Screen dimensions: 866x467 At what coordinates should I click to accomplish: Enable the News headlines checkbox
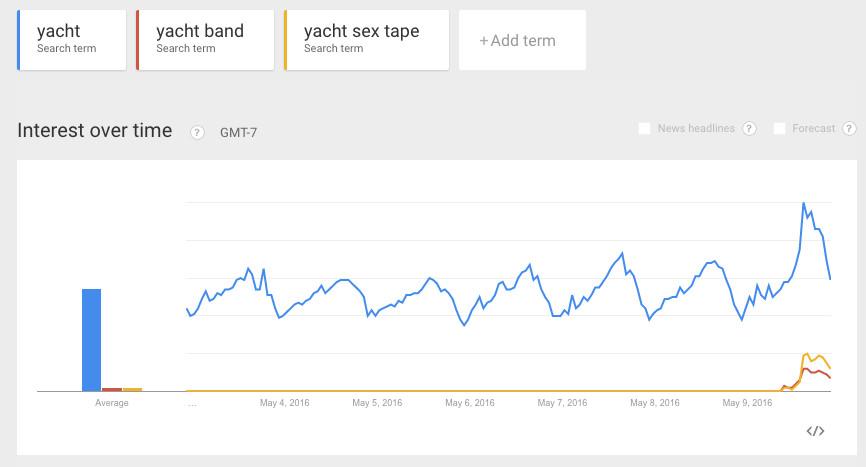(645, 128)
